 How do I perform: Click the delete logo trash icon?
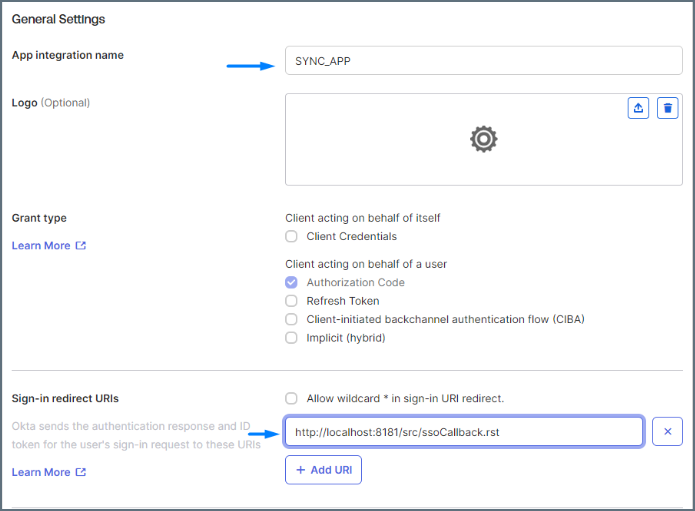668,108
